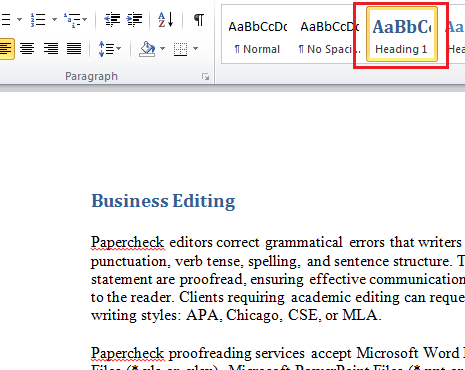This screenshot has width=465, height=370.
Task: Toggle justify alignment button
Action: [74, 49]
